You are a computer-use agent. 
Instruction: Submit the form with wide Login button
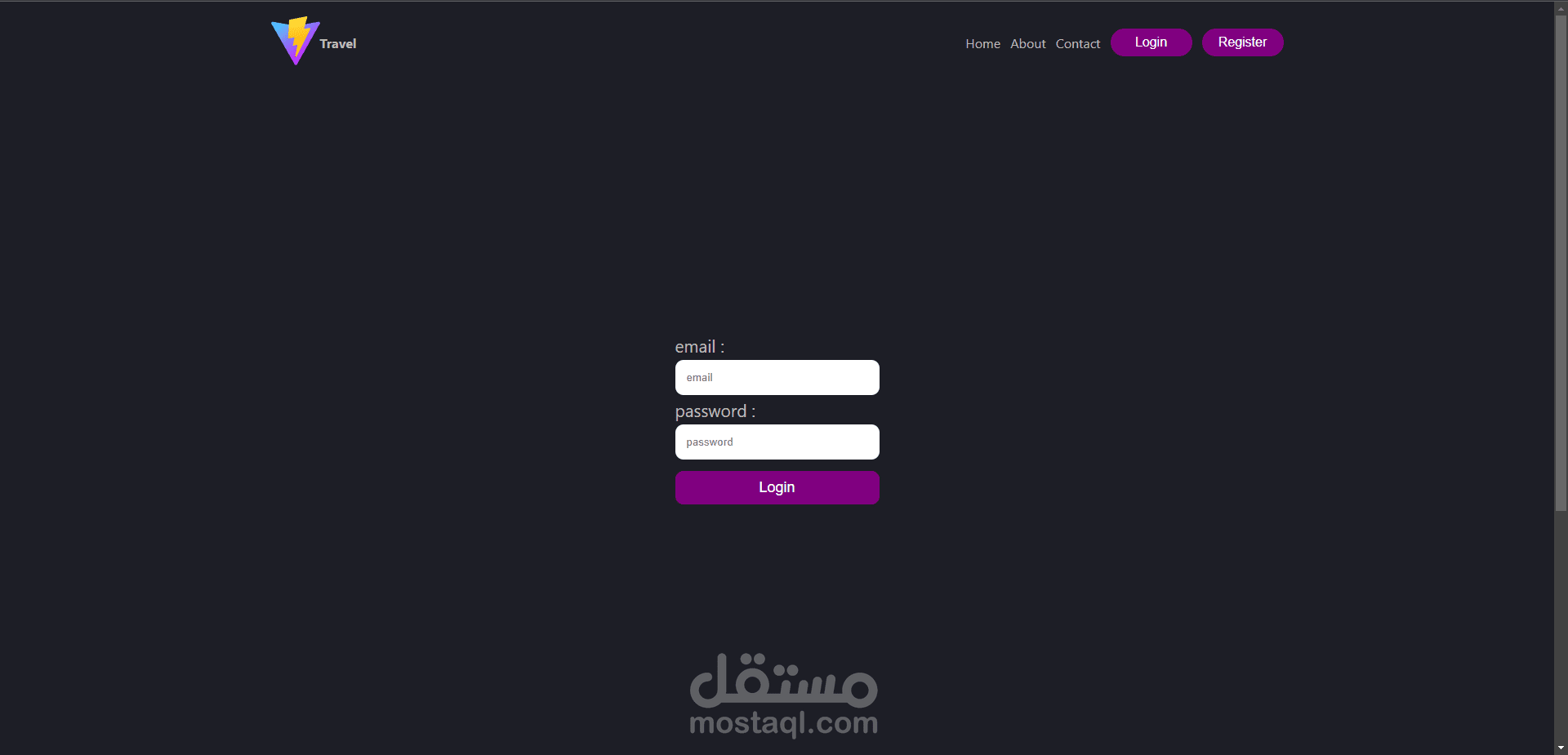coord(777,487)
